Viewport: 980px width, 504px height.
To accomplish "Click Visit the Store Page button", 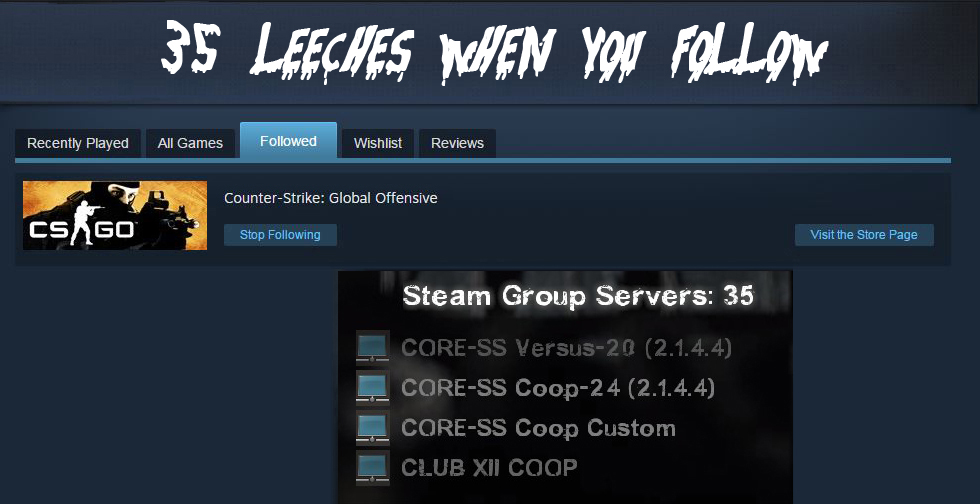I will 864,235.
